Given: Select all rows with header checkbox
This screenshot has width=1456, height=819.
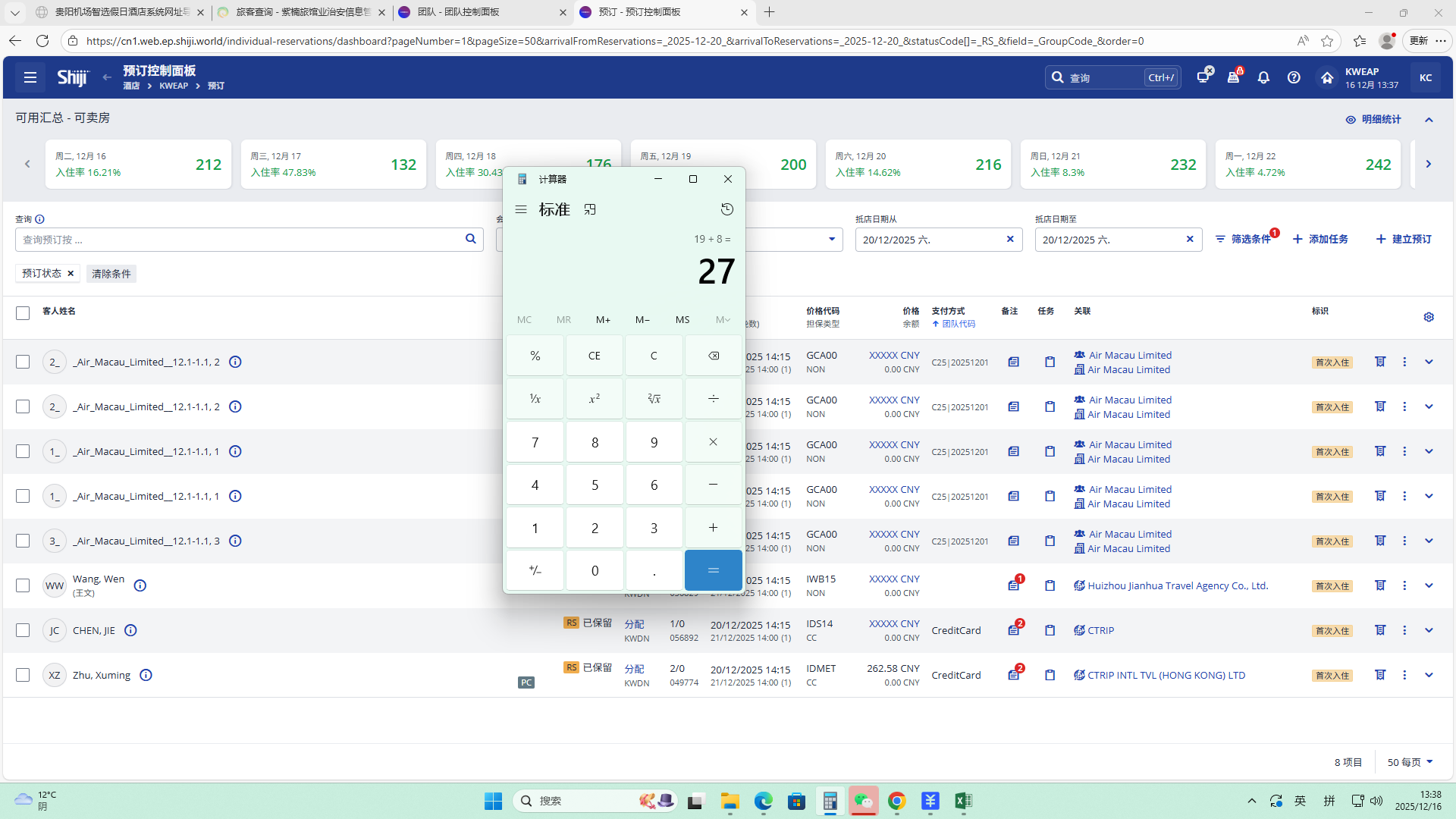Looking at the screenshot, I should click(x=23, y=312).
